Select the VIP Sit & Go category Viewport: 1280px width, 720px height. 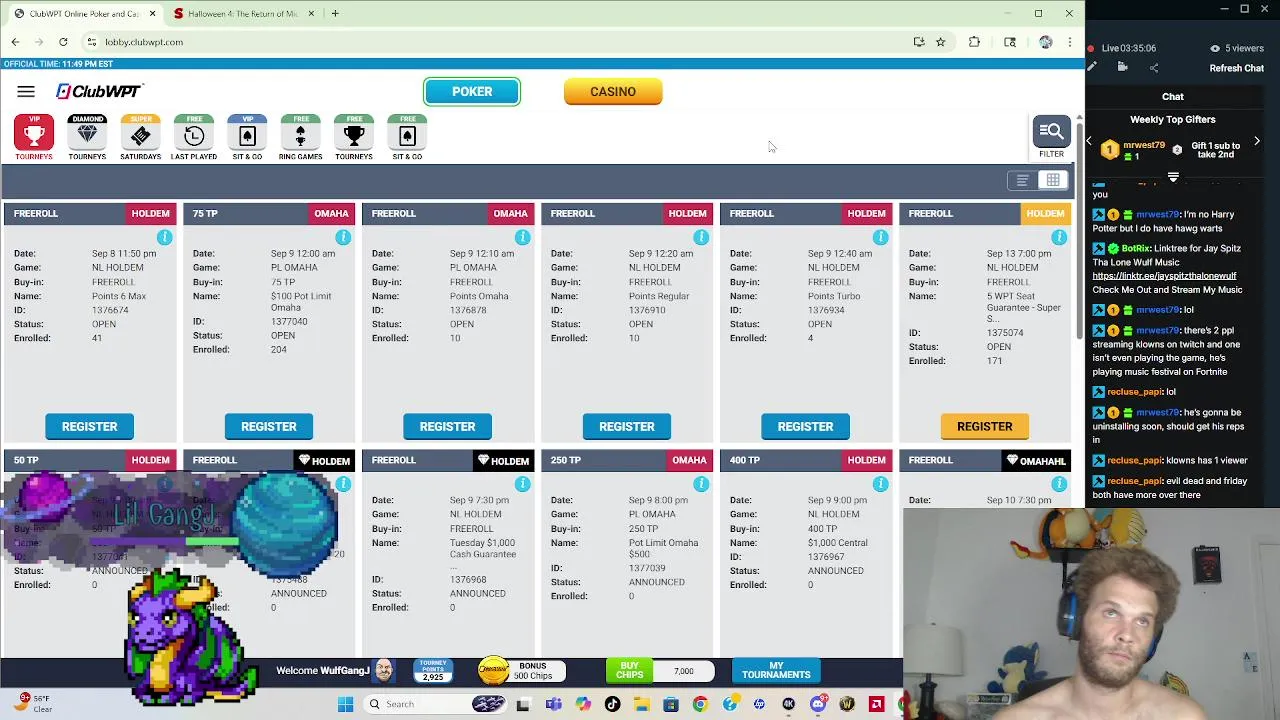[x=247, y=138]
